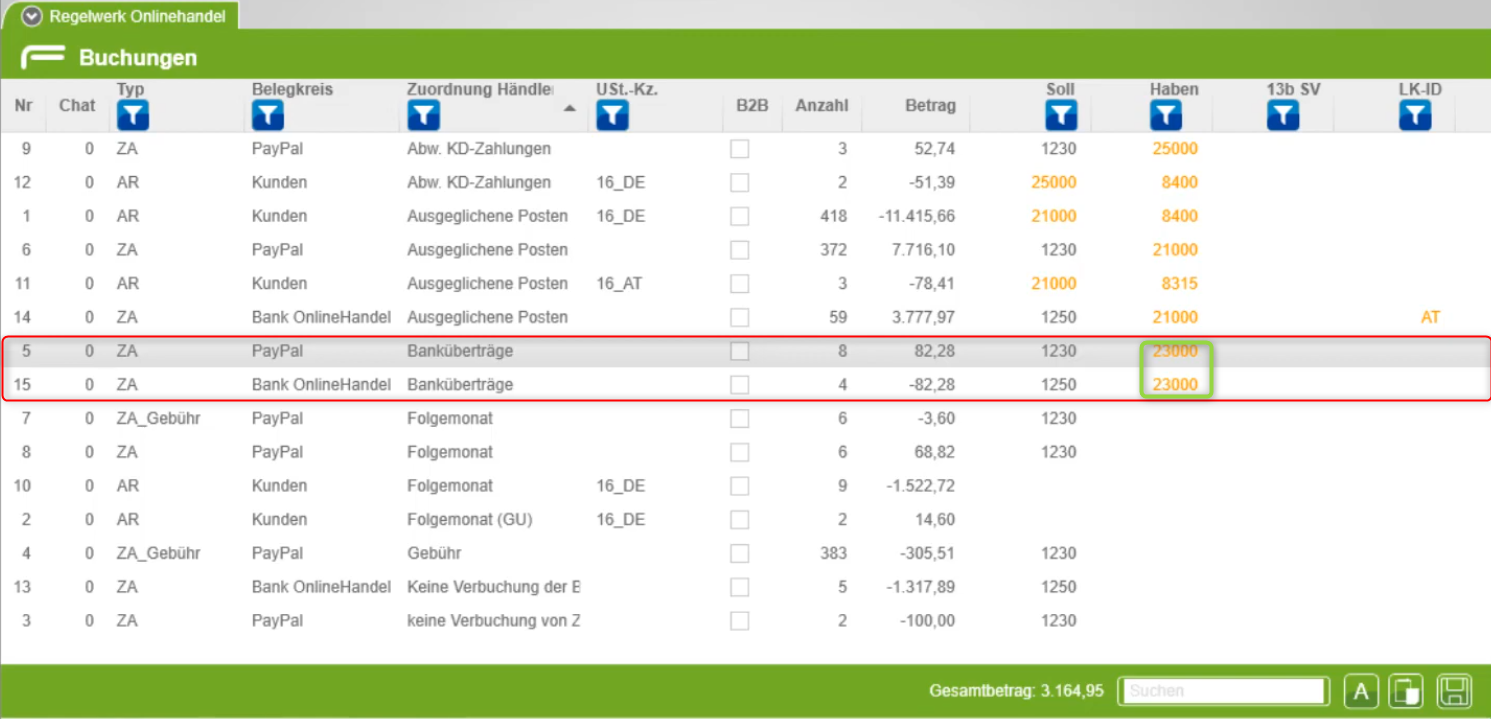Open the Belegkreis column filter

pyautogui.click(x=267, y=116)
